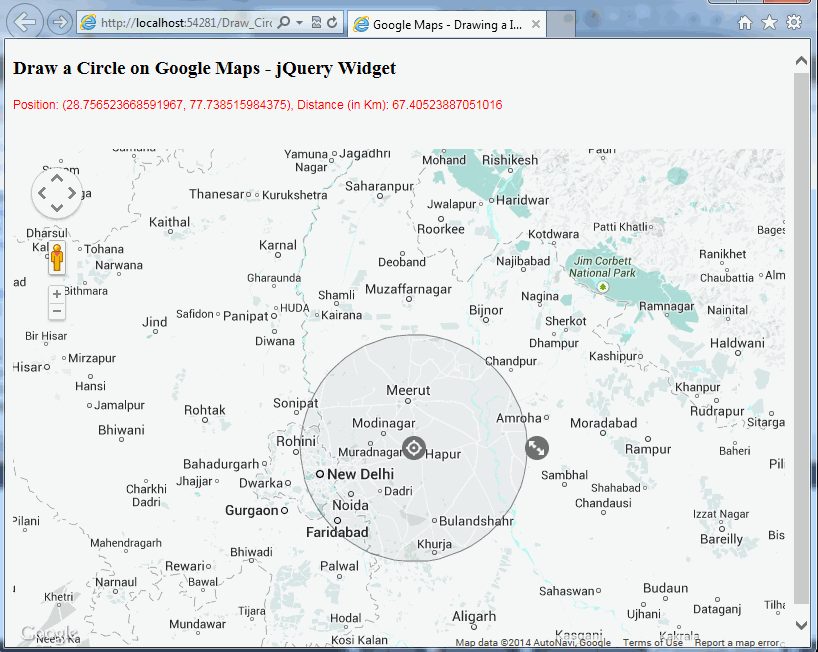Click the Gurgaon city label
Viewport: 818px width, 652px height.
coord(251,510)
